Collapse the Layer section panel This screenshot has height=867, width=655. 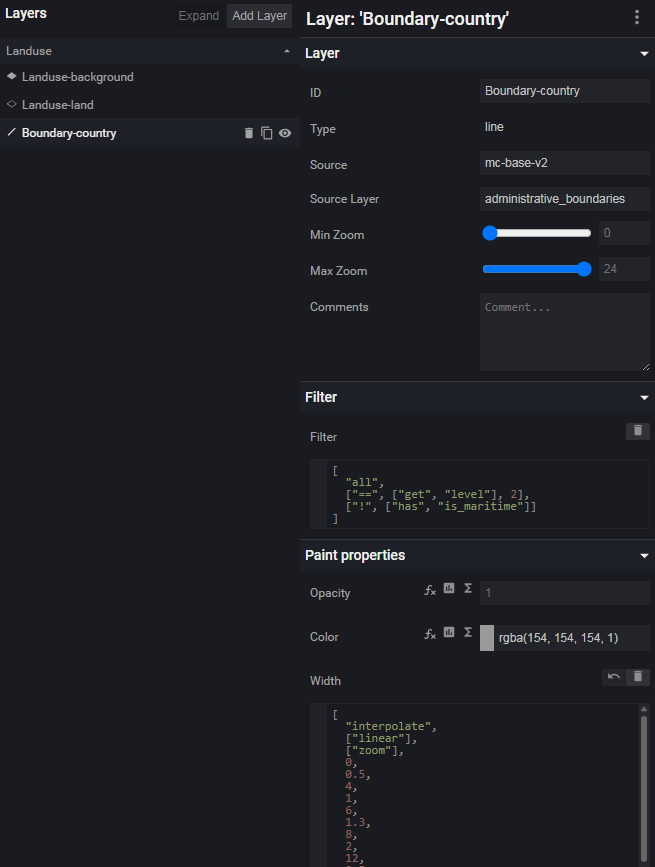[644, 53]
